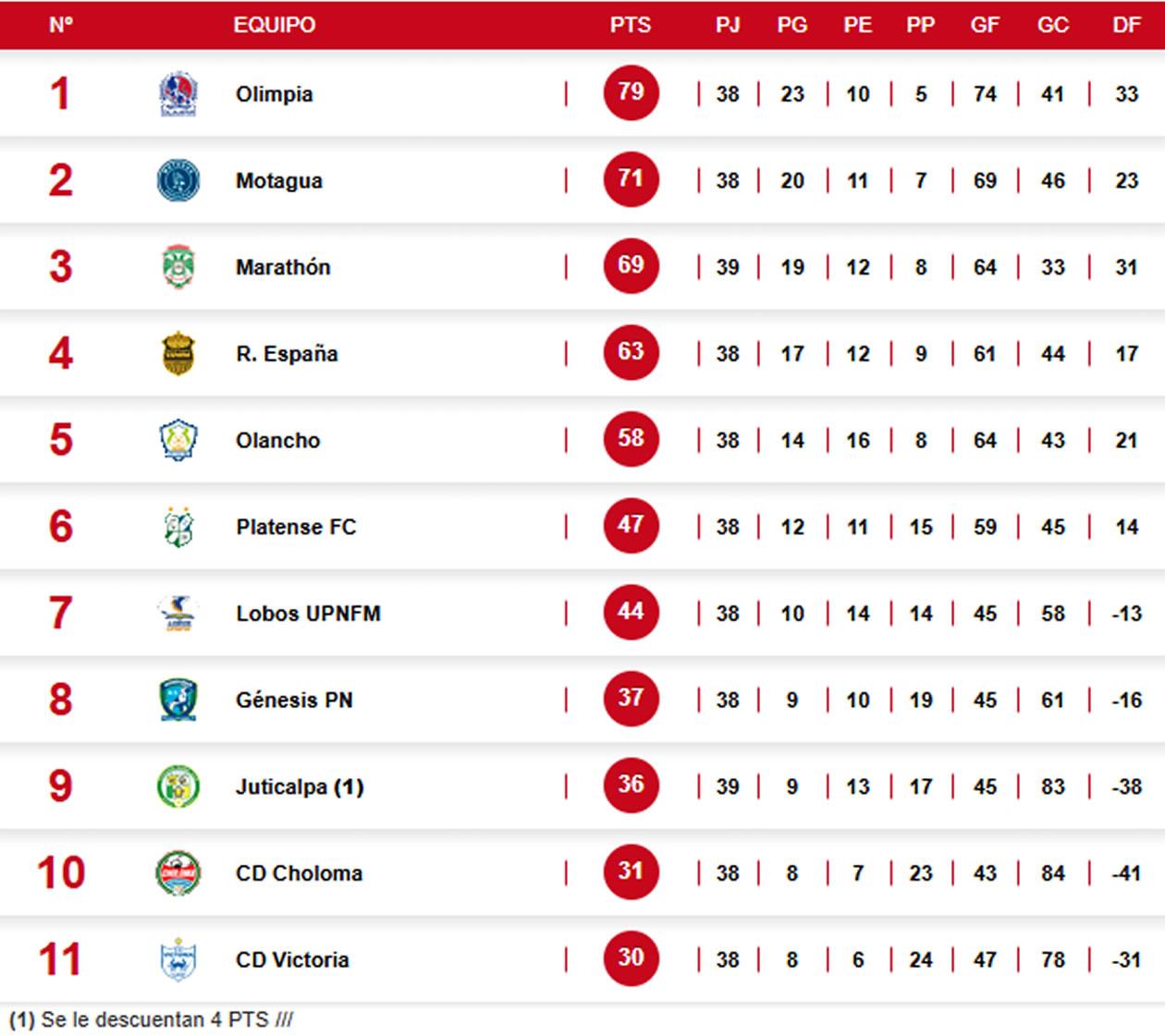This screenshot has width=1165, height=1036.
Task: Click the Olimpia team crest icon
Action: 178,94
